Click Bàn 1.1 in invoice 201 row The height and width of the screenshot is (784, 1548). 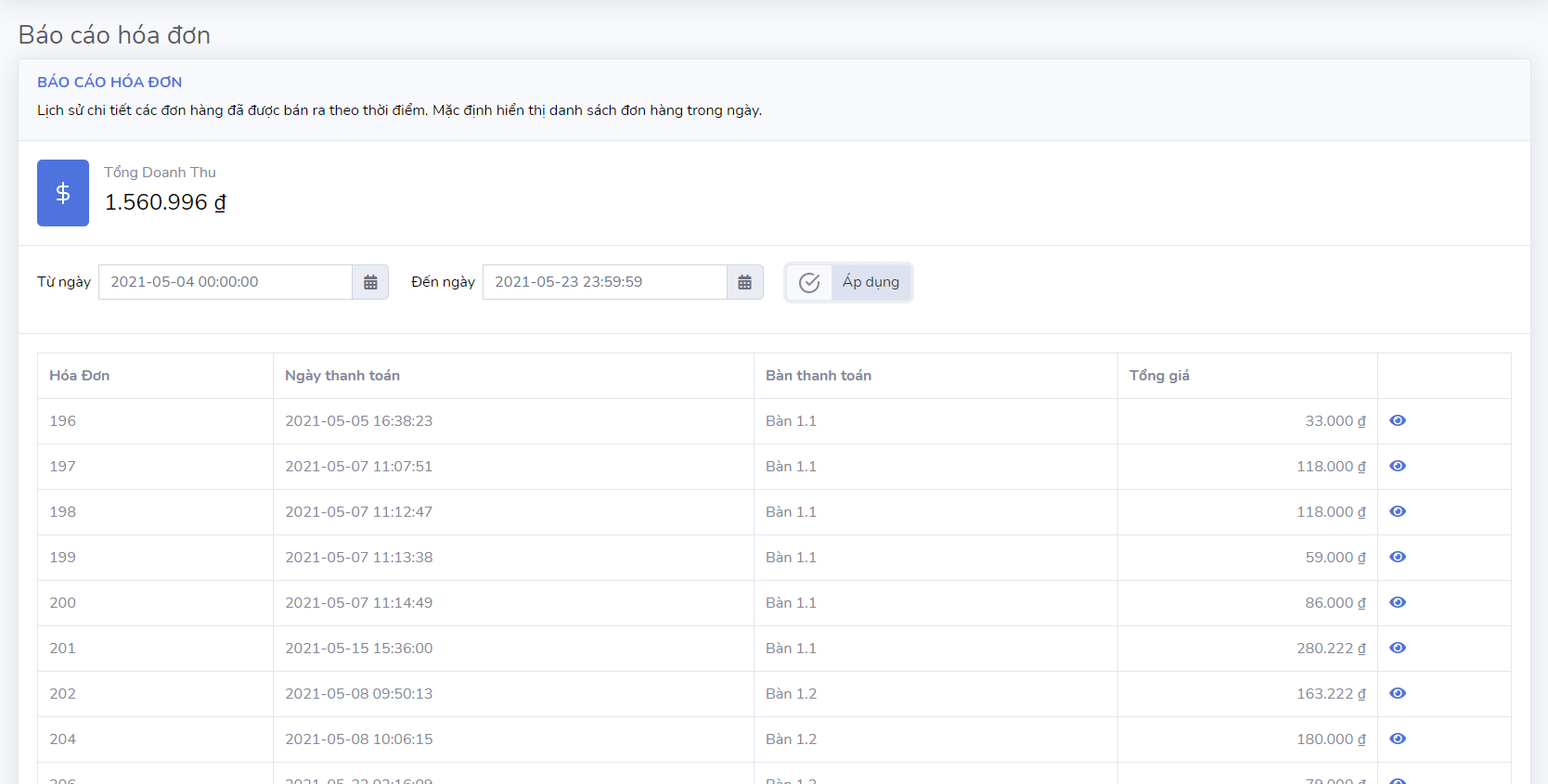click(x=791, y=649)
